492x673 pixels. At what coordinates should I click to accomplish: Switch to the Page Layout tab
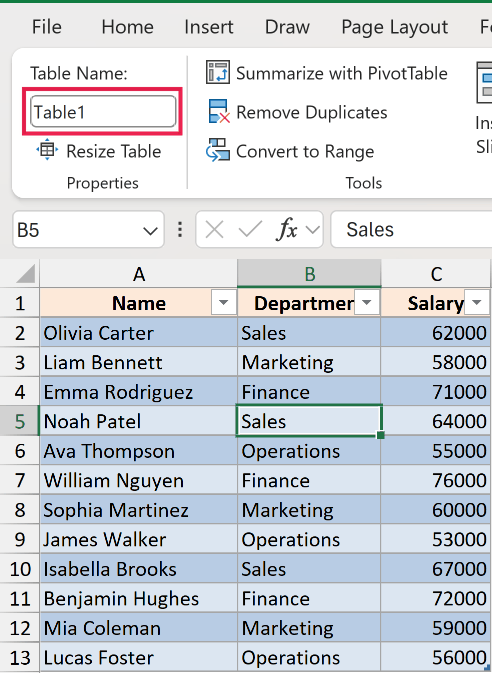coord(395,27)
